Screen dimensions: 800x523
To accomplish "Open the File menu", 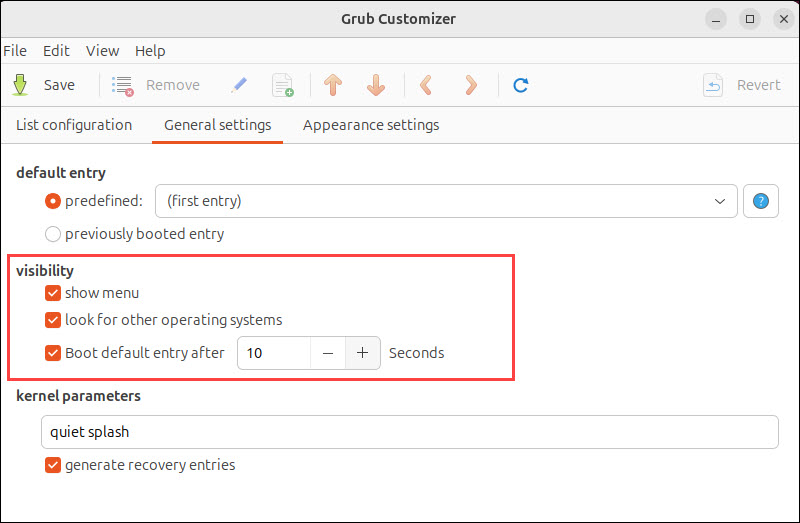I will [x=15, y=51].
